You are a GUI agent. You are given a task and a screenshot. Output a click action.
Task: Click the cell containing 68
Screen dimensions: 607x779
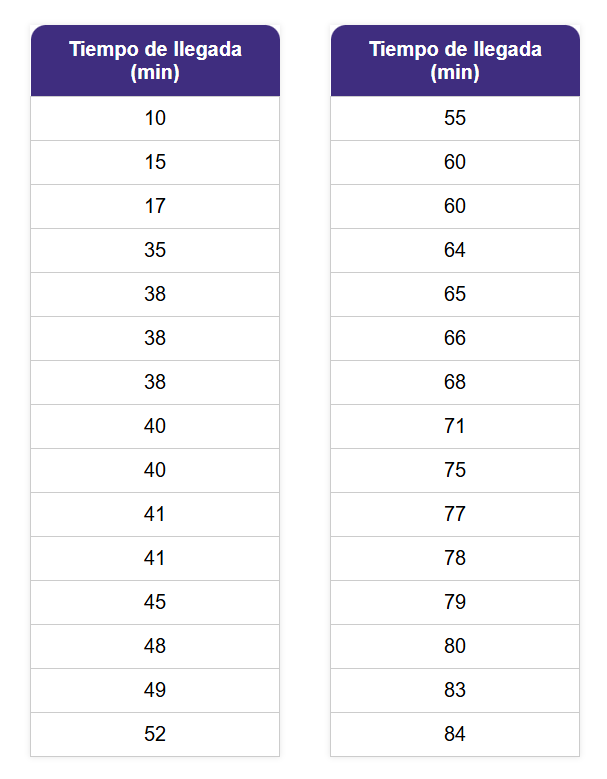tap(455, 382)
